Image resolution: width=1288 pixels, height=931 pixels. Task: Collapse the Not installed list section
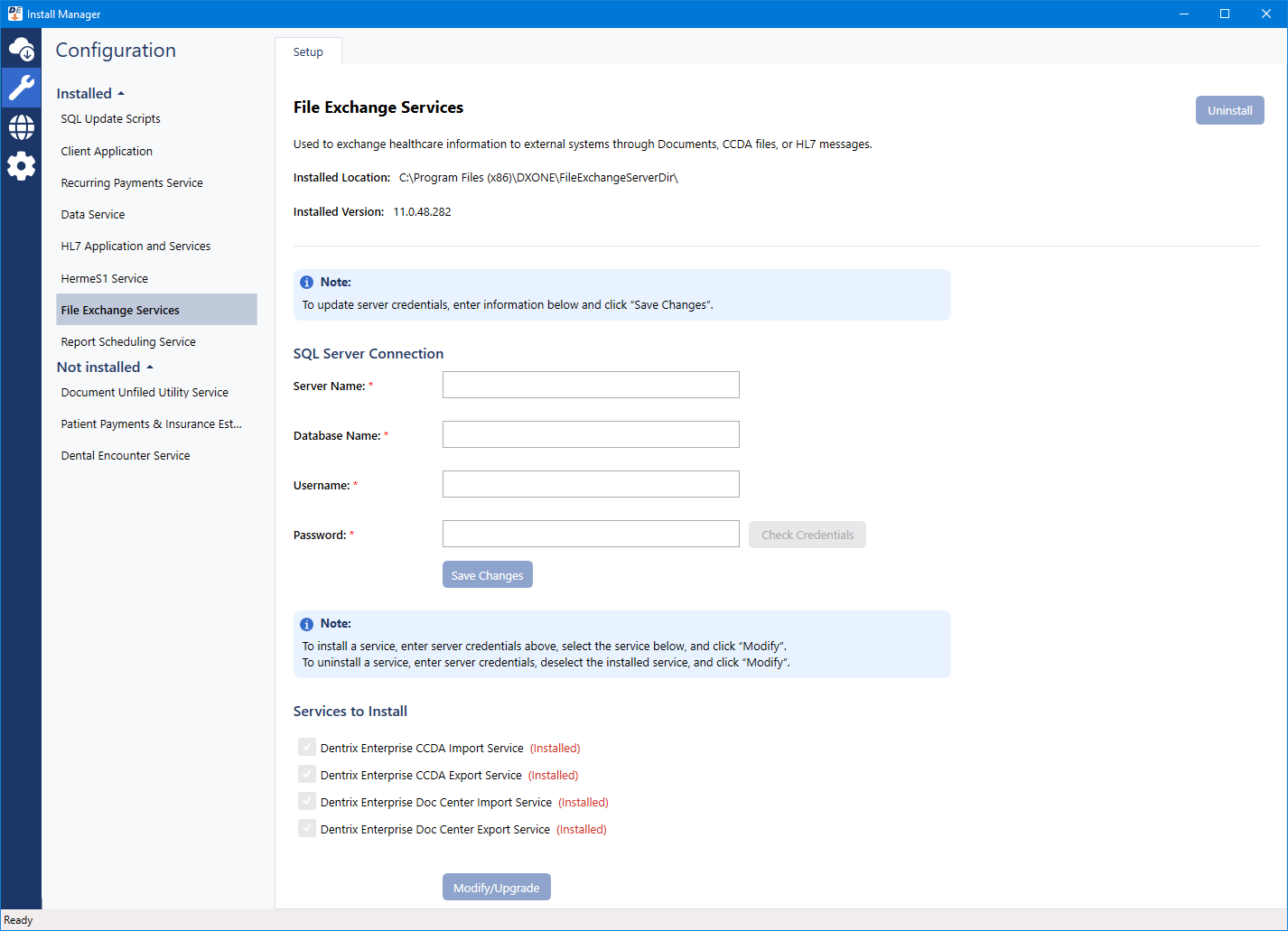coord(105,368)
